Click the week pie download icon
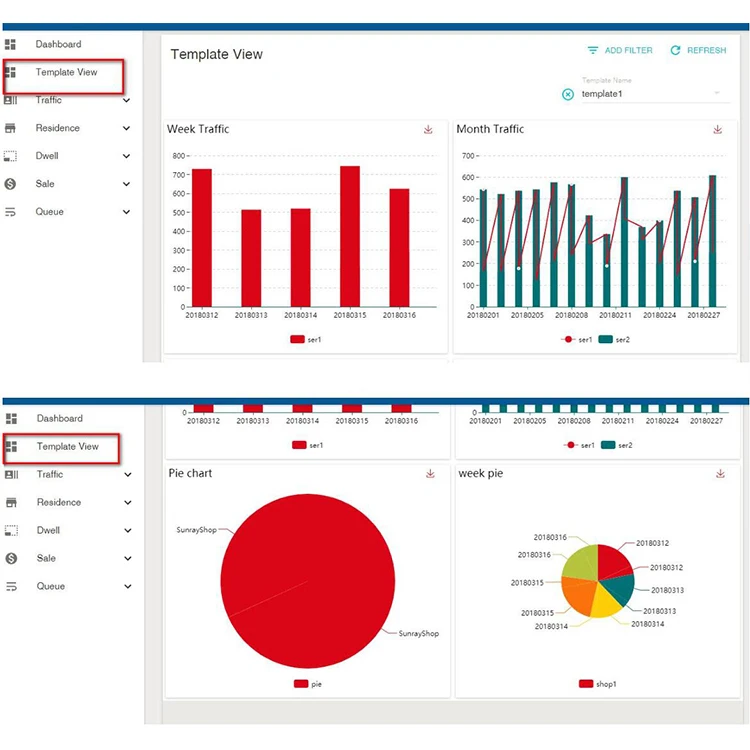Image resolution: width=750 pixels, height=750 pixels. pos(720,474)
